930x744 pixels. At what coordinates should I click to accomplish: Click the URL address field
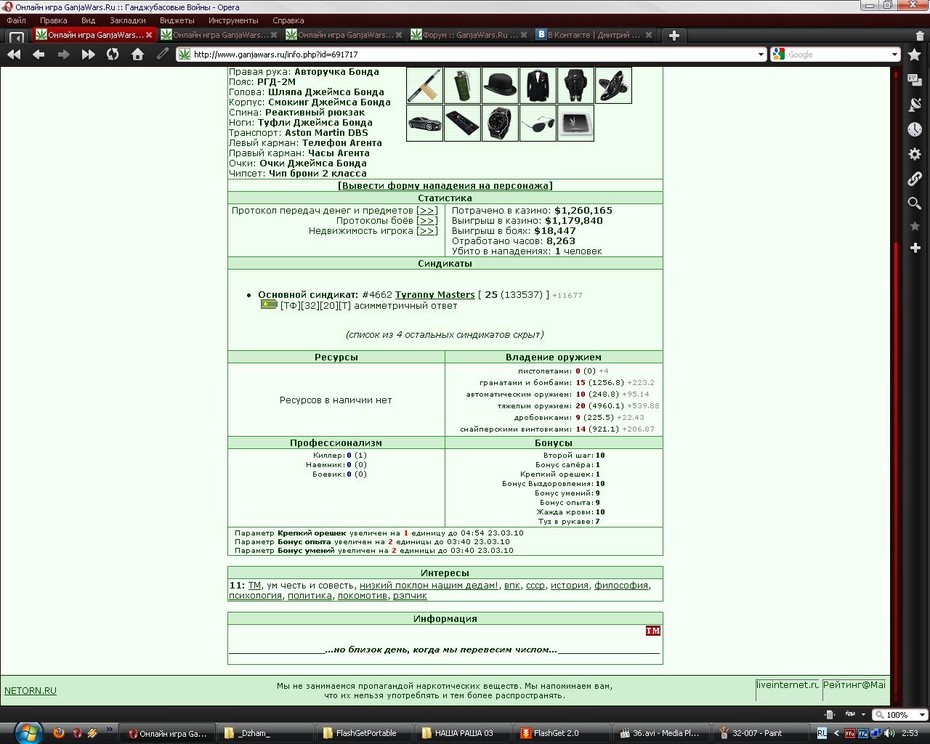tap(473, 55)
